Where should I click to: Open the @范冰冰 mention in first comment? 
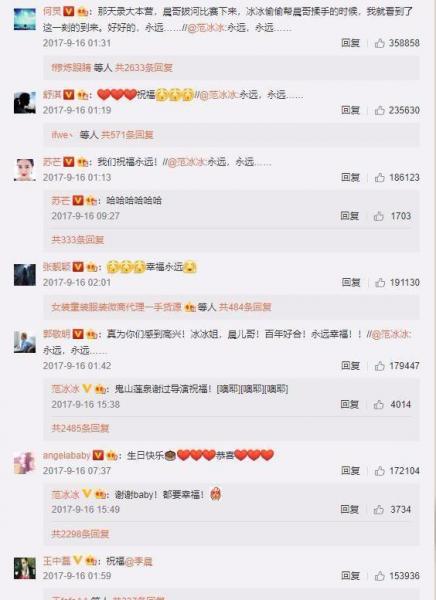(x=207, y=28)
